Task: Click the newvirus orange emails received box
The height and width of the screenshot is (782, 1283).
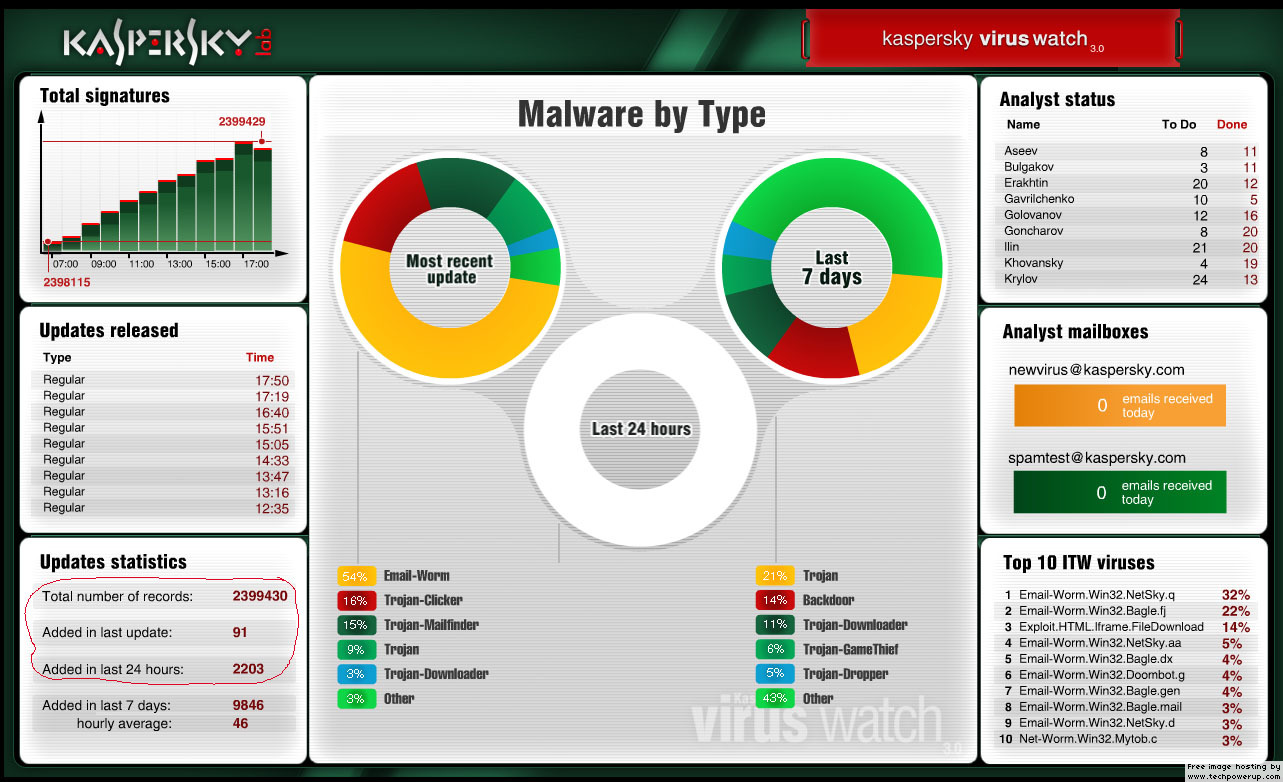Action: (x=1120, y=406)
